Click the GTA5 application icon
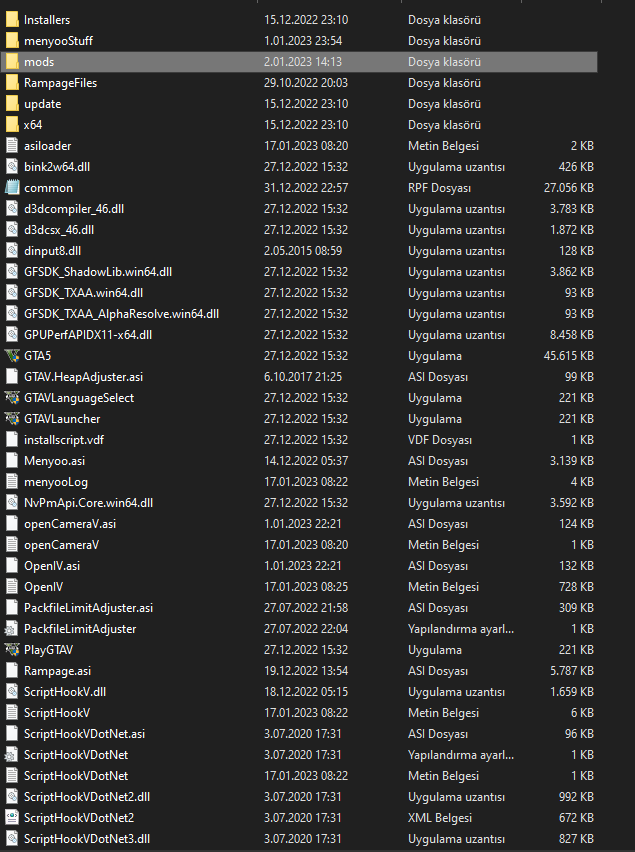 tap(12, 356)
